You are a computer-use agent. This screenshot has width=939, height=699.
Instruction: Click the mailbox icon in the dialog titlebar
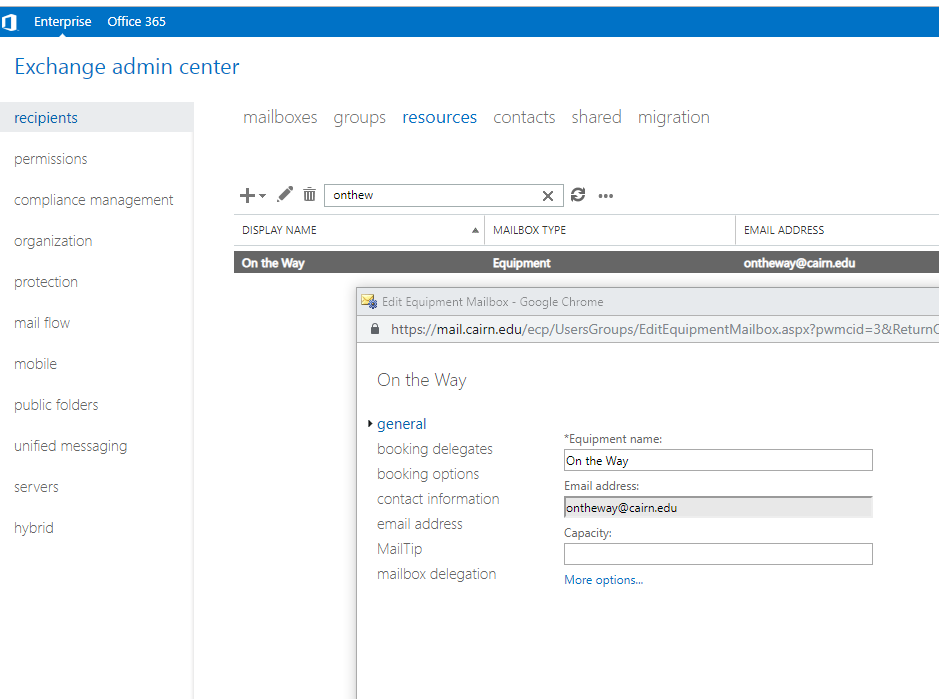click(x=369, y=301)
